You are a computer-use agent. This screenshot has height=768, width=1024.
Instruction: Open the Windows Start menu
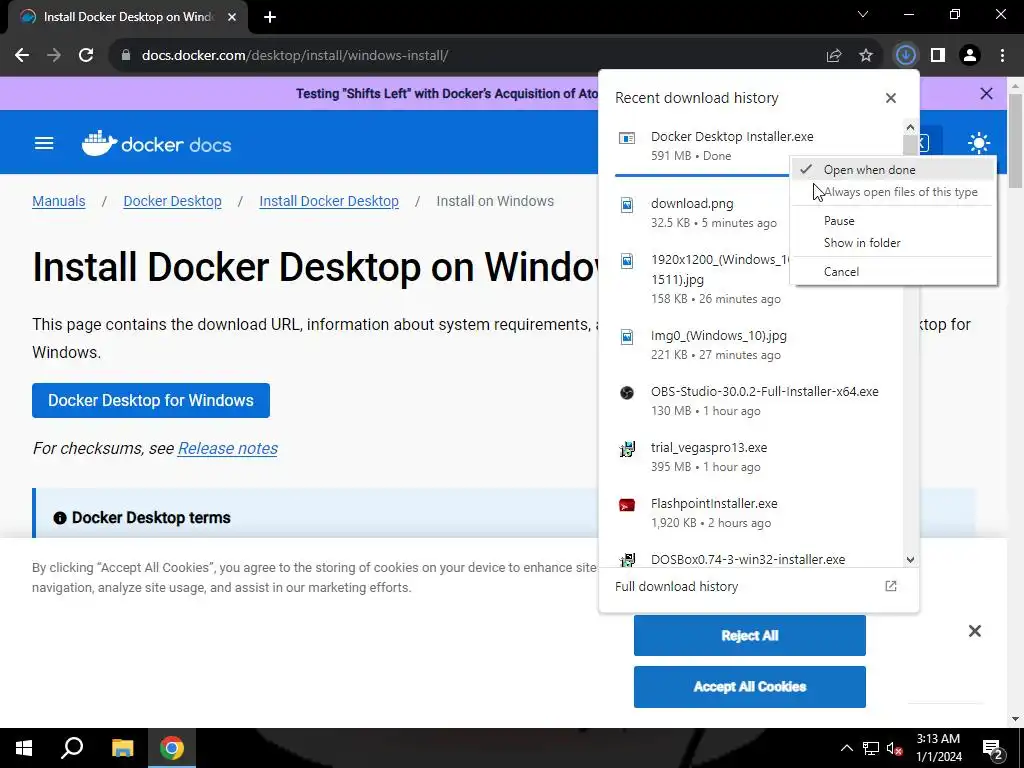24,748
